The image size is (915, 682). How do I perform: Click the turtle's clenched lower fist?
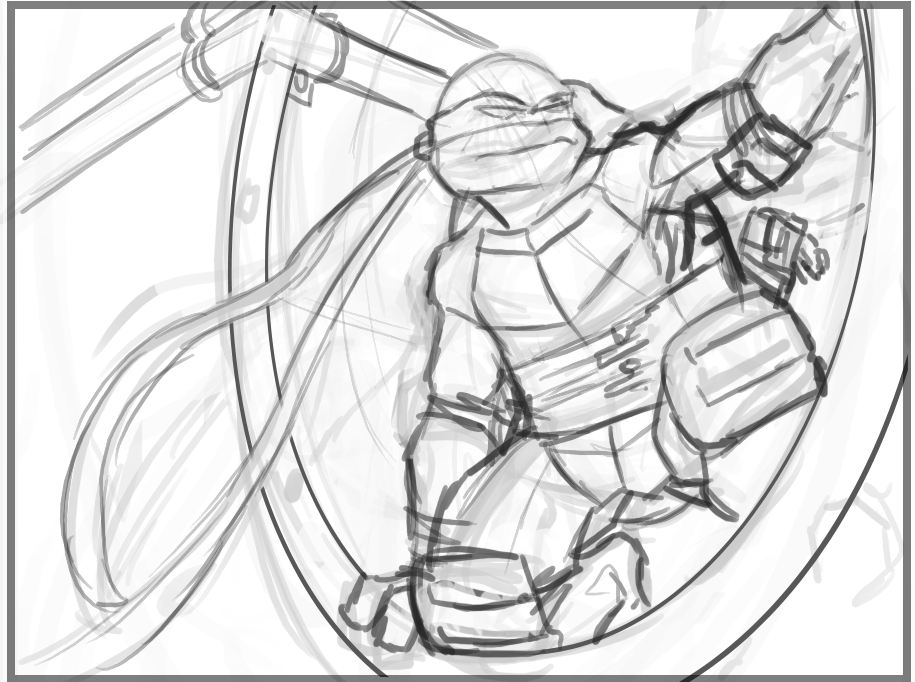(379, 610)
